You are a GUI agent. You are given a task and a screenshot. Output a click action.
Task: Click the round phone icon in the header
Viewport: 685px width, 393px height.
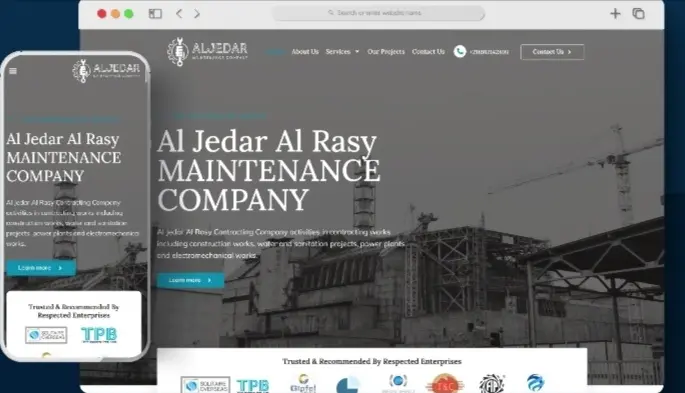click(460, 52)
